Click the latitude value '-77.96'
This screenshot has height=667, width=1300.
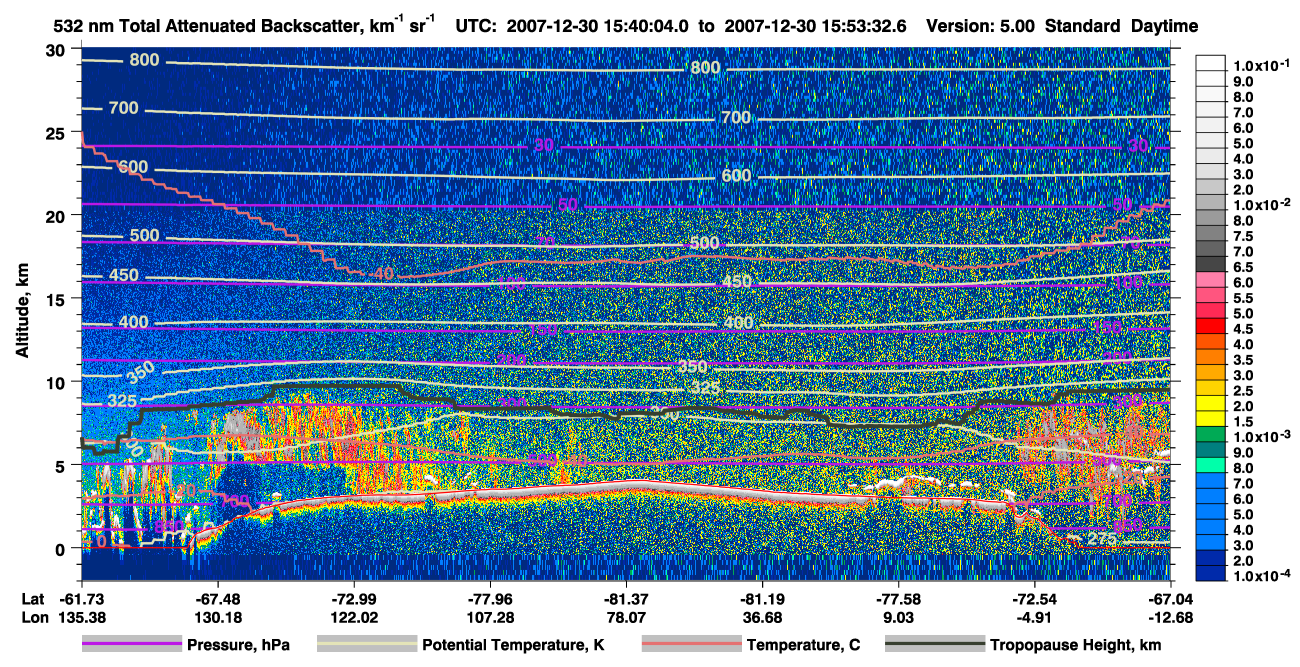(492, 599)
